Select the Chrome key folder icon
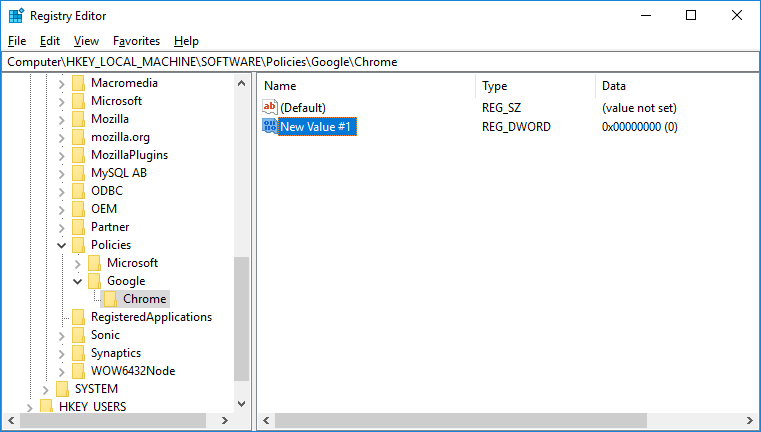761x432 pixels. point(111,299)
